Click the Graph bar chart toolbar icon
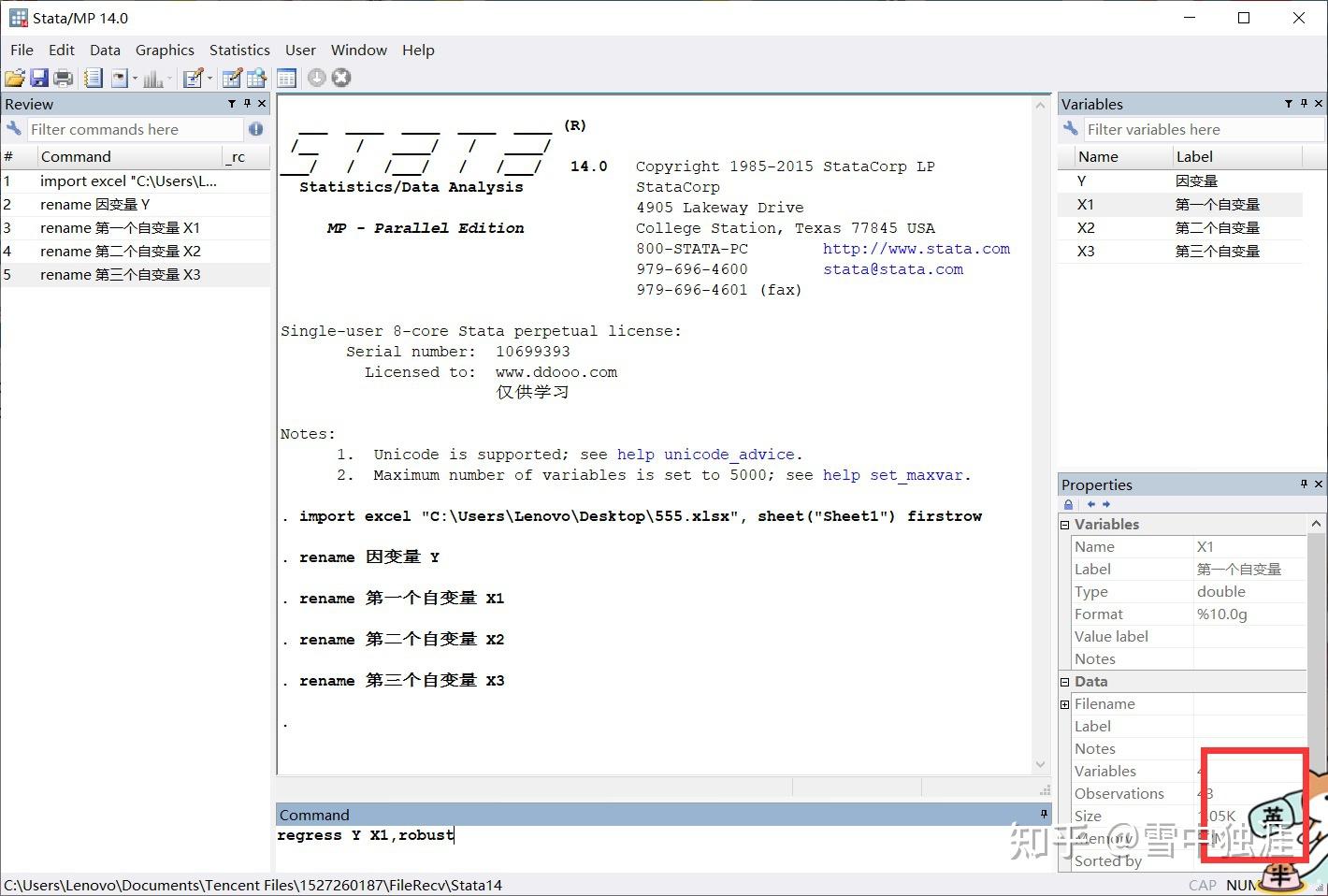This screenshot has width=1328, height=896. pos(152,79)
